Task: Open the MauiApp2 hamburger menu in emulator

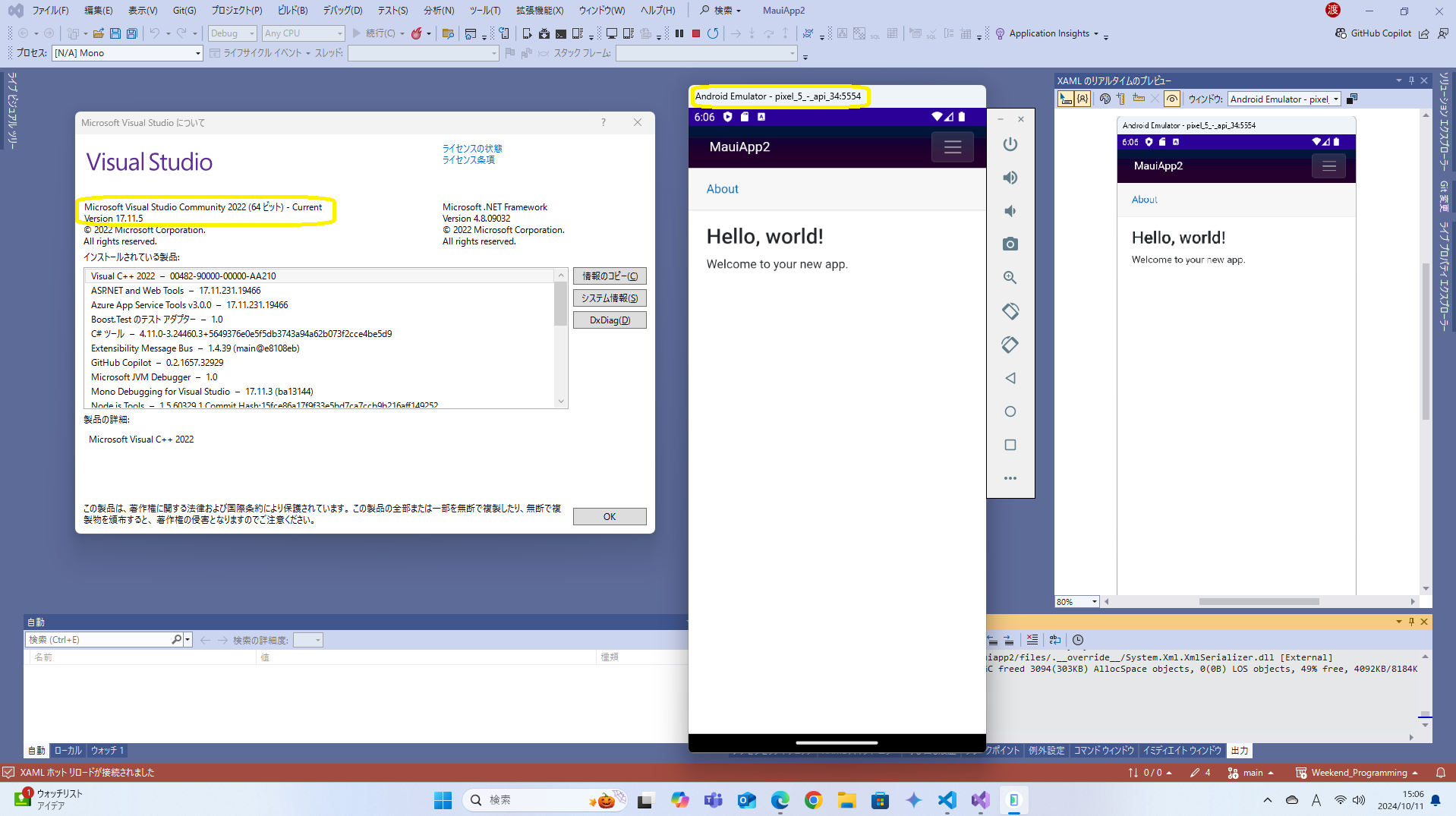Action: [x=952, y=147]
